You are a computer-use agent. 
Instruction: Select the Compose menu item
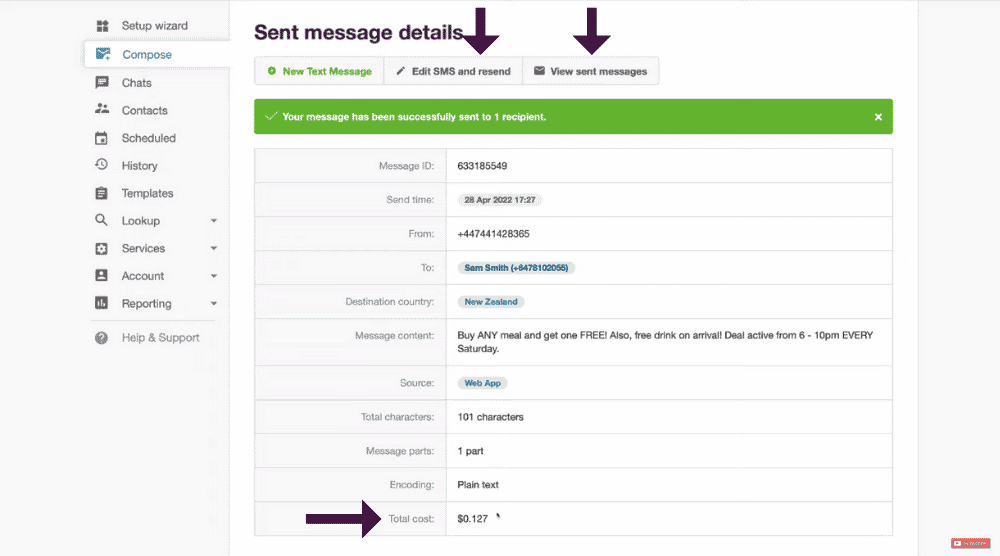tap(157, 54)
